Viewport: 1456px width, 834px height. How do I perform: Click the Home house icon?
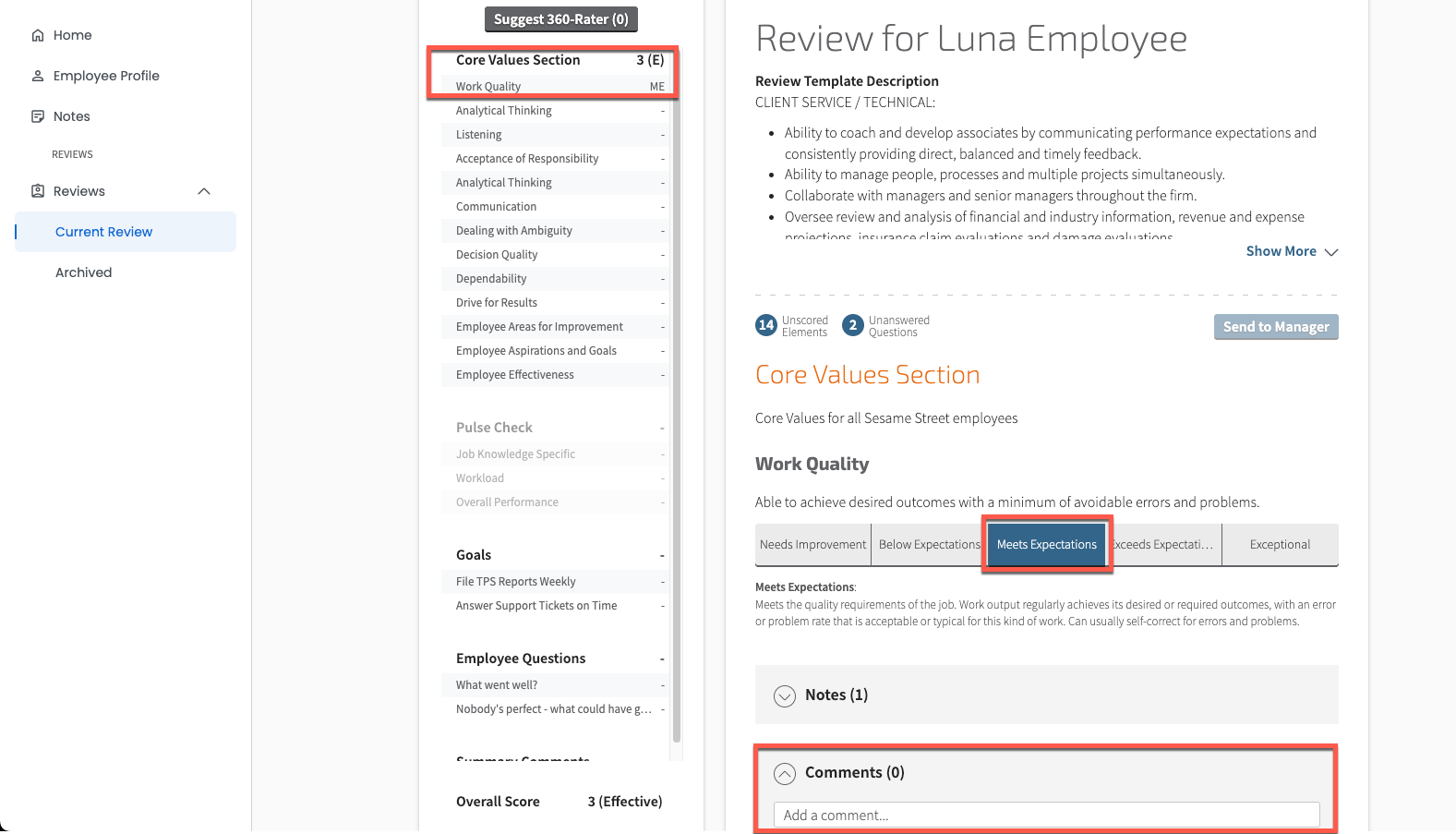38,35
